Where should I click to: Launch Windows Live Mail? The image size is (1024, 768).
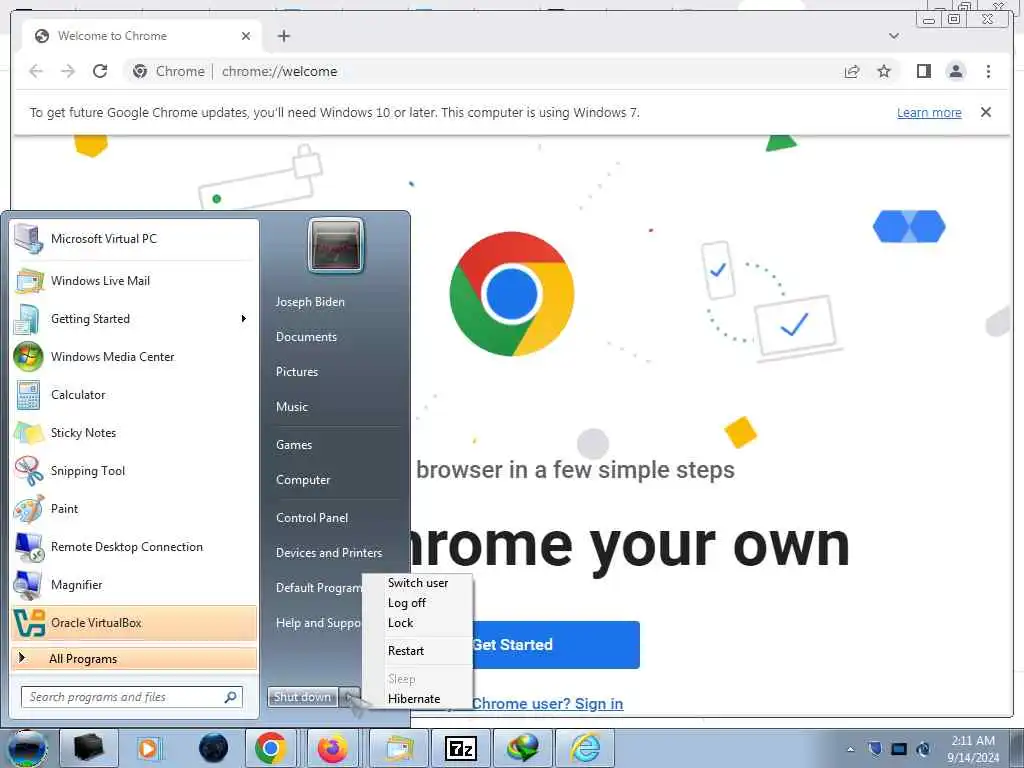pos(134,281)
